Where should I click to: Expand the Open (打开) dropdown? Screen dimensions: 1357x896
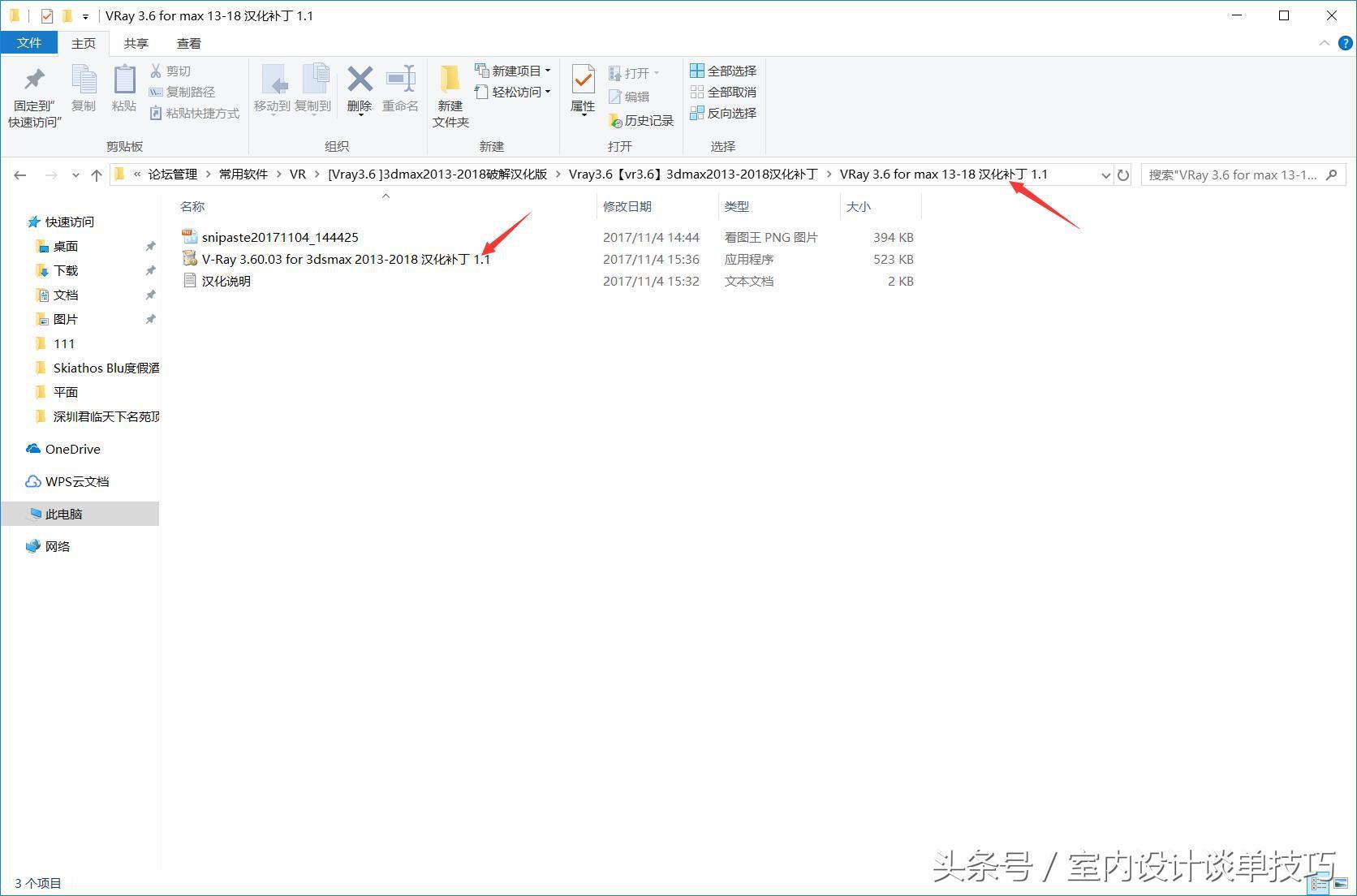657,73
